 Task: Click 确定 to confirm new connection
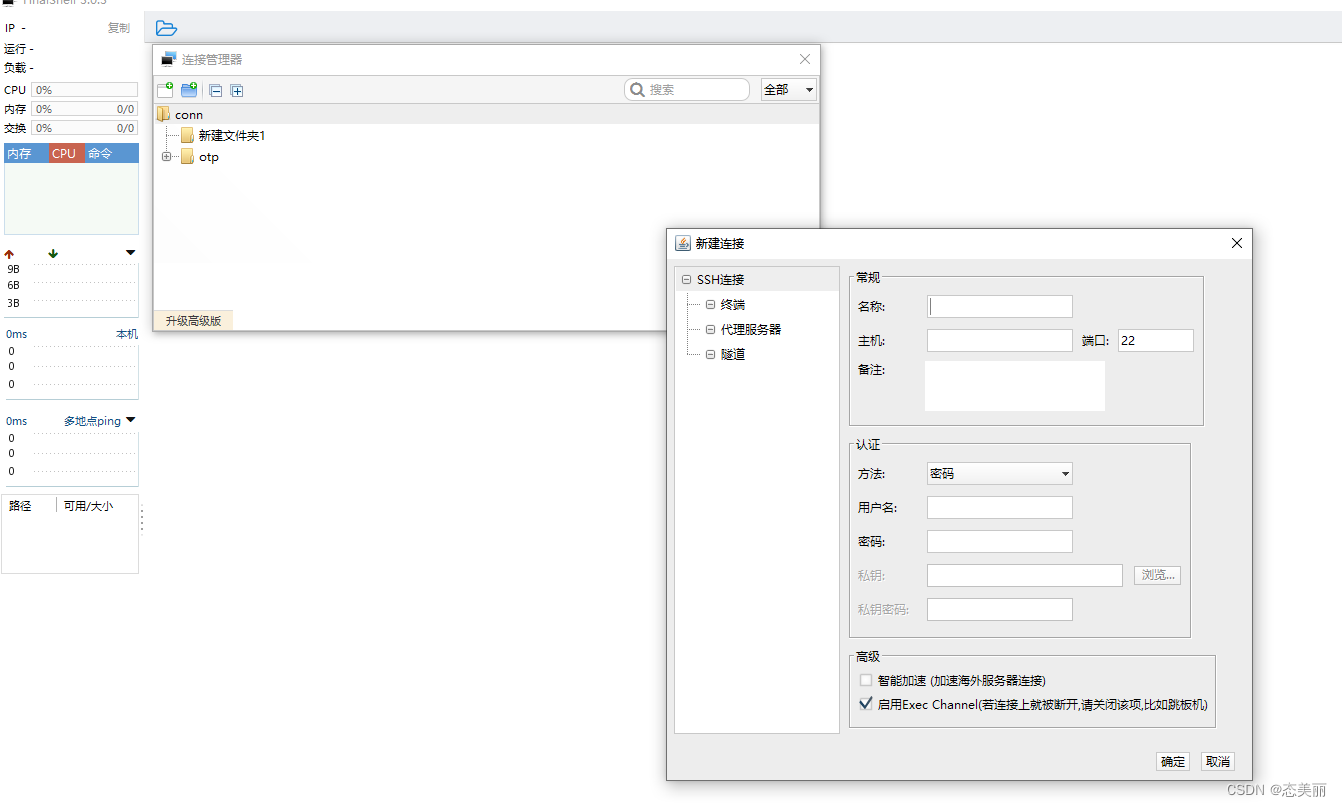click(x=1173, y=762)
